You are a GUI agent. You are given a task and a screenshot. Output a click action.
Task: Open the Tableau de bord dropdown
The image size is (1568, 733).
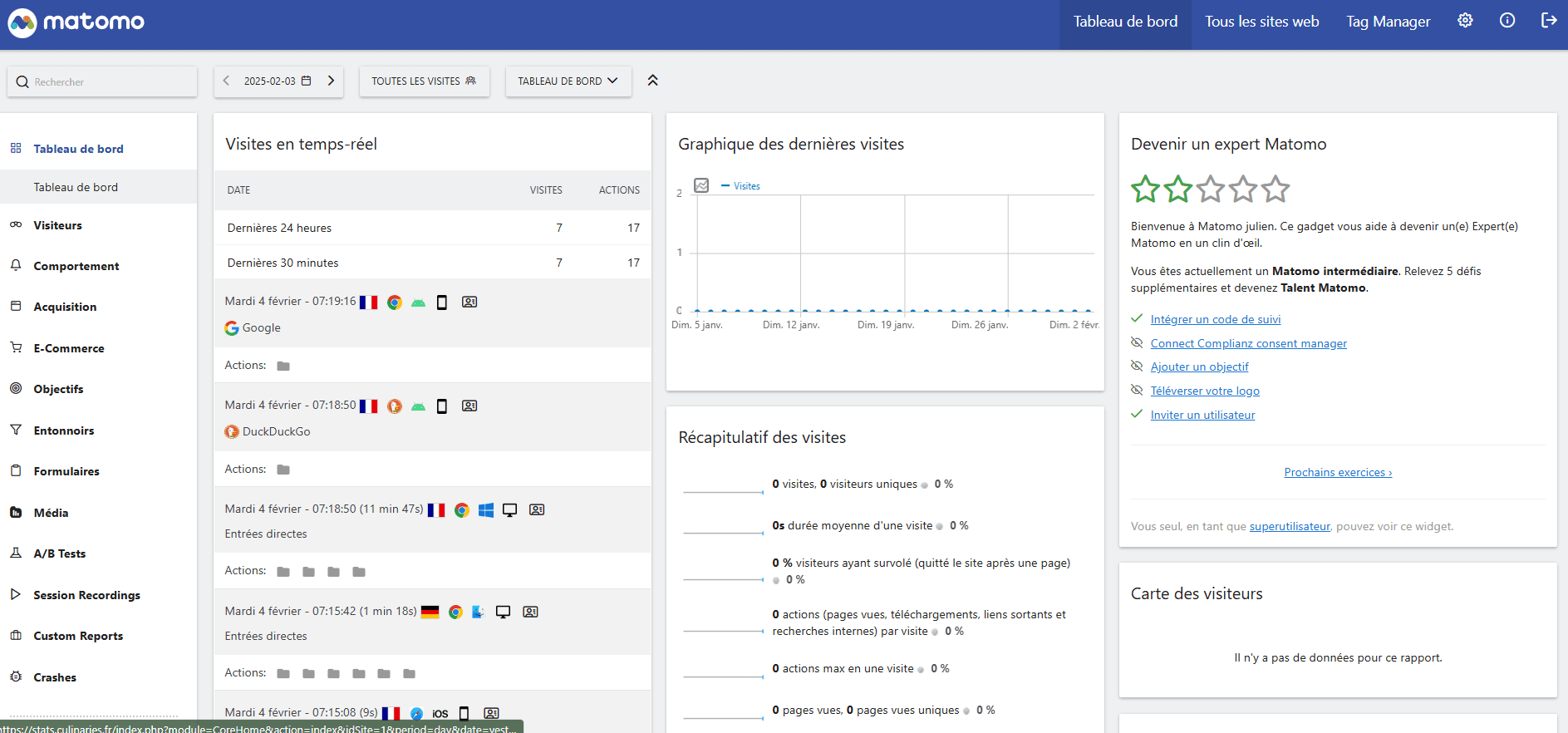[x=568, y=81]
